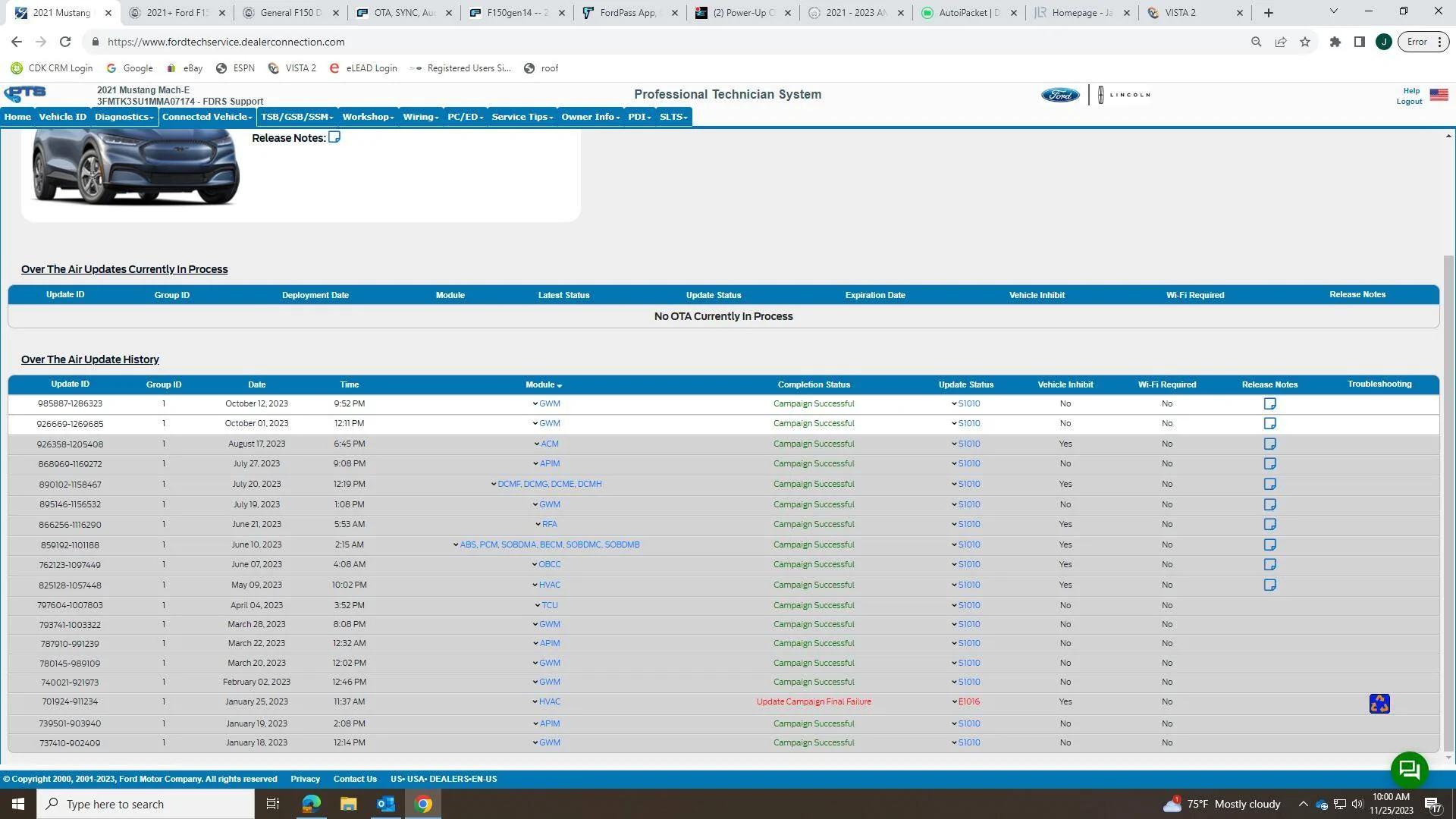Click the Logout link

(1409, 102)
